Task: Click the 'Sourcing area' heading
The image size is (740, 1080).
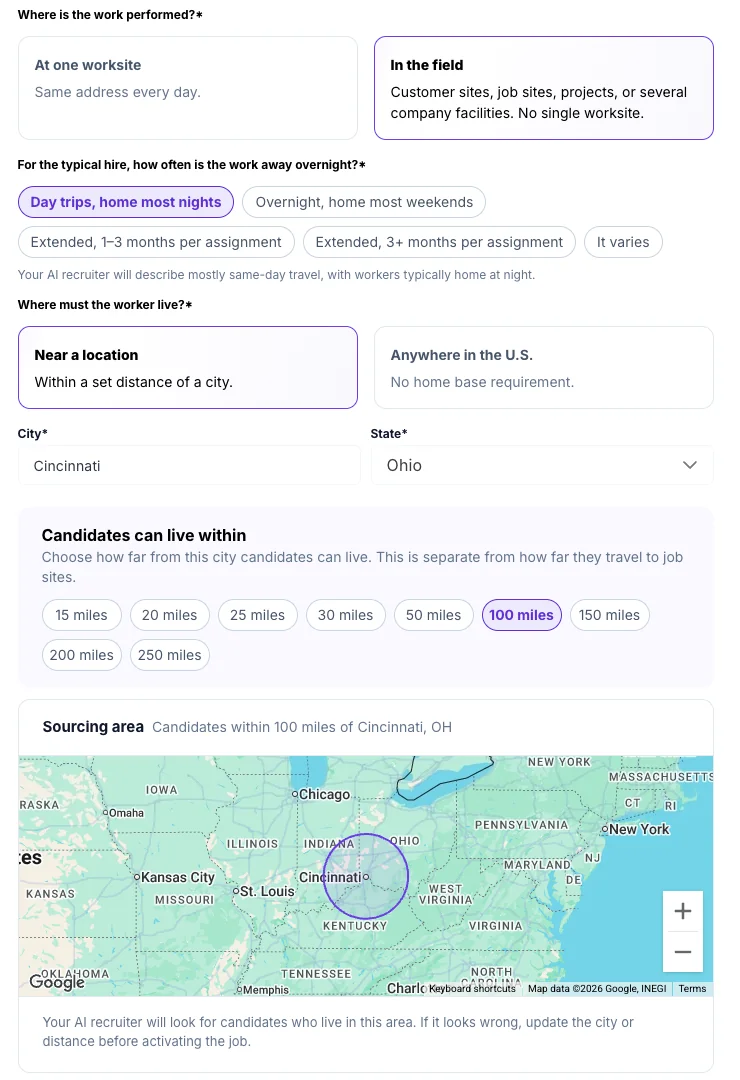Action: (93, 727)
